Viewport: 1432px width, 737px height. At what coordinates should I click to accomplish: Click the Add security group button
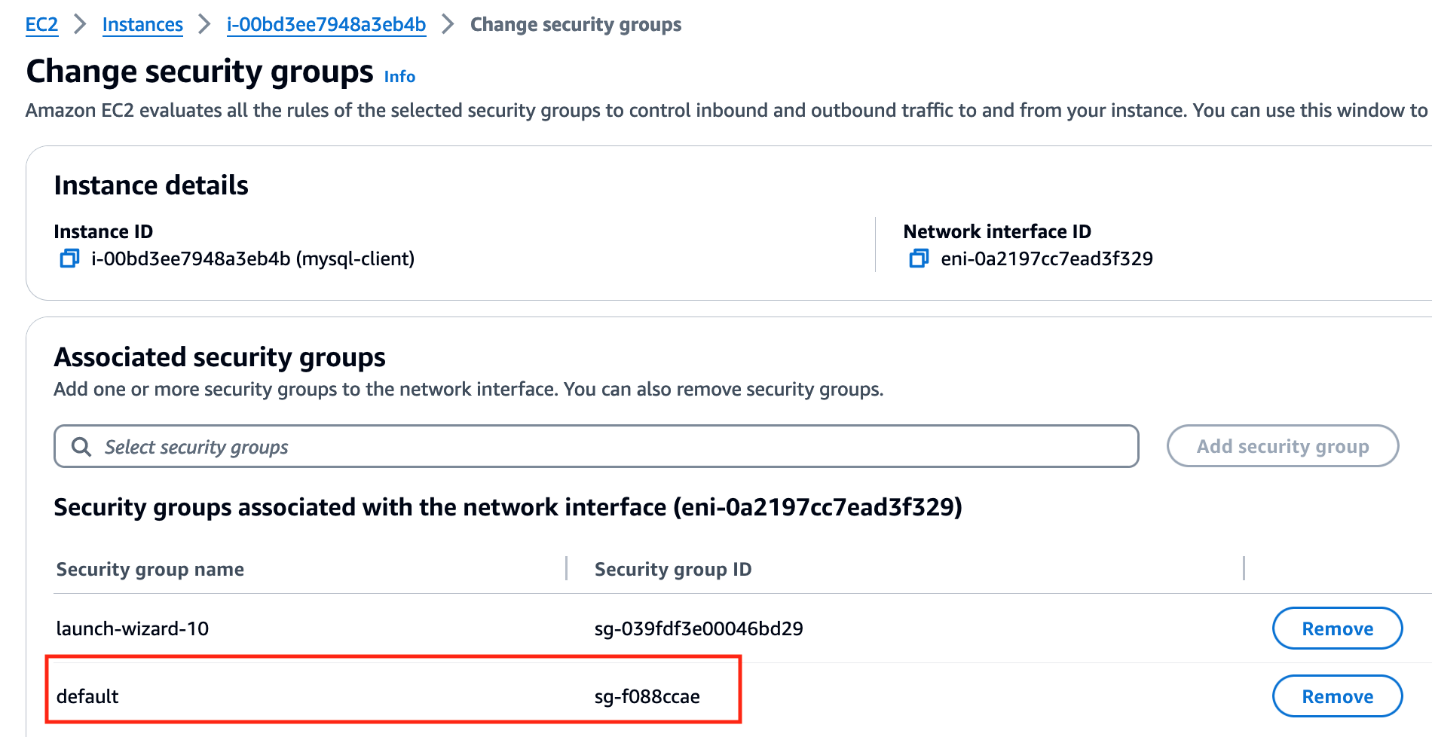(x=1282, y=446)
